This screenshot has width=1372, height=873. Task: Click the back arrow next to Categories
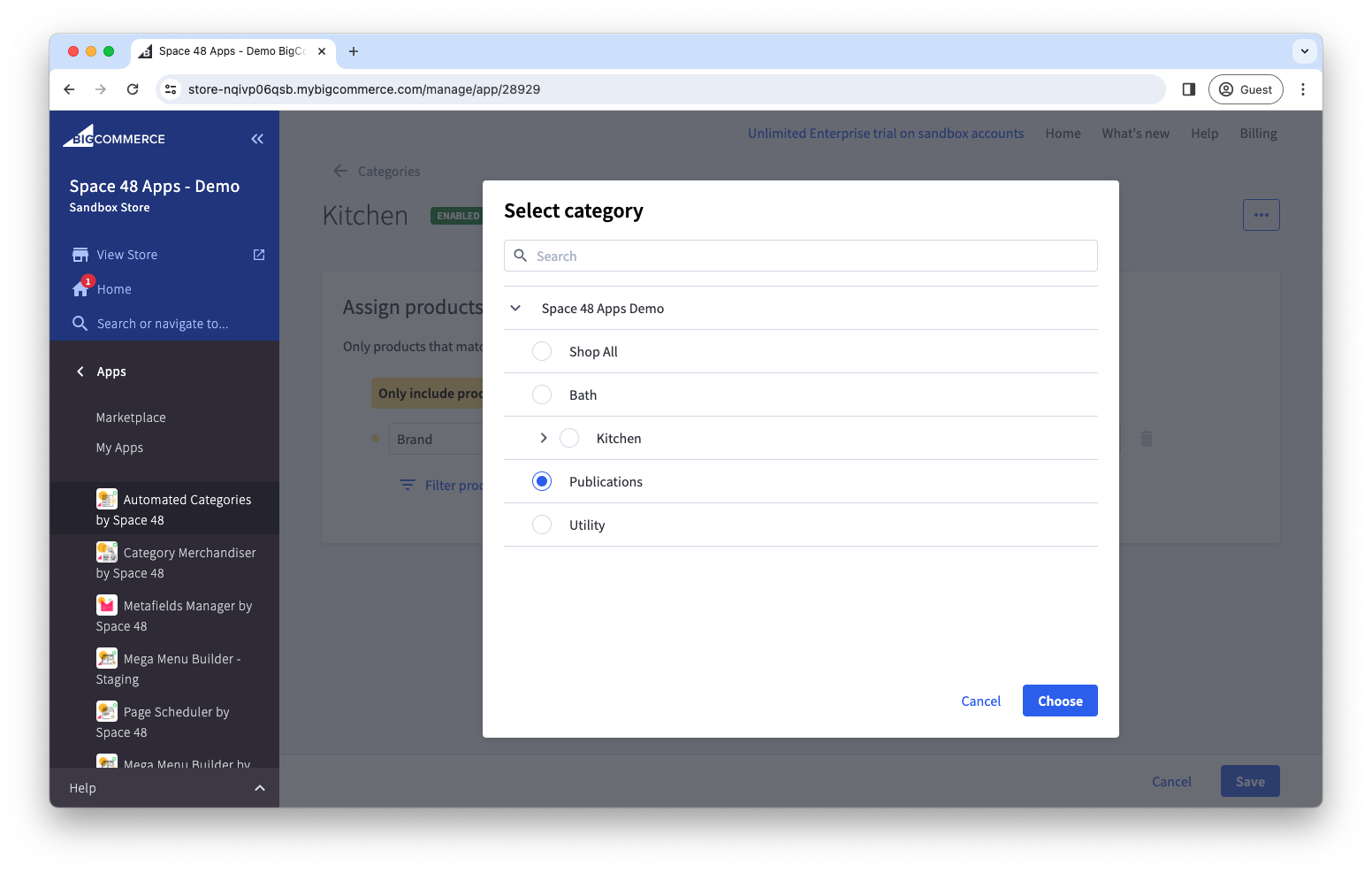(340, 171)
